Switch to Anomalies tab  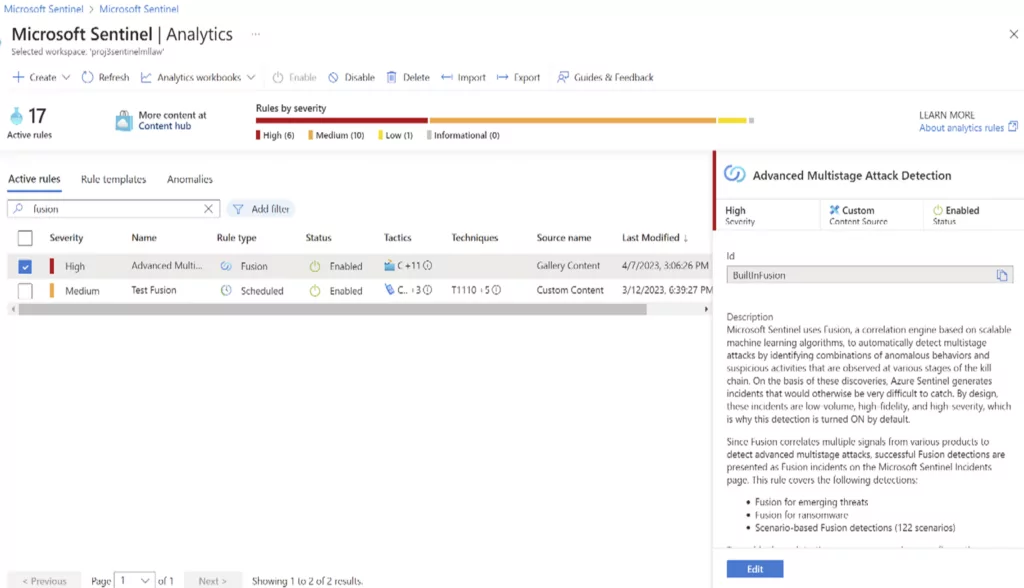[189, 179]
